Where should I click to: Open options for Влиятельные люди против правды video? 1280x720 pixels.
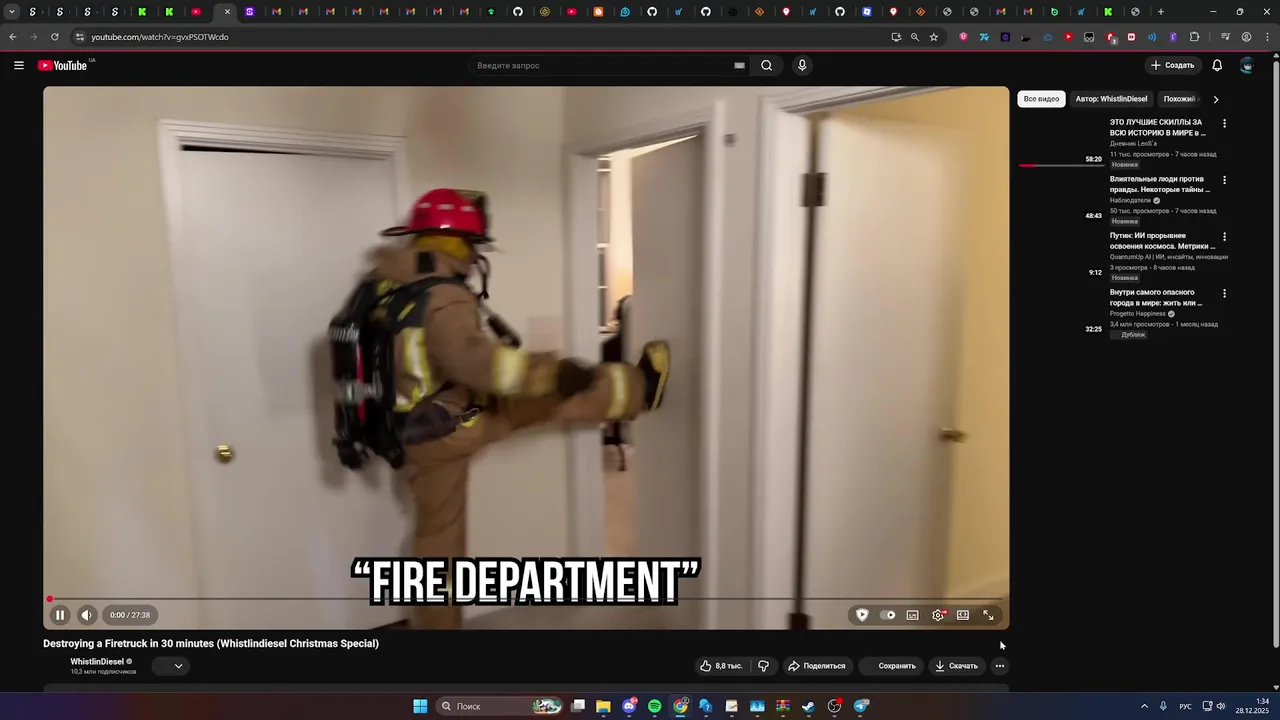click(x=1224, y=180)
